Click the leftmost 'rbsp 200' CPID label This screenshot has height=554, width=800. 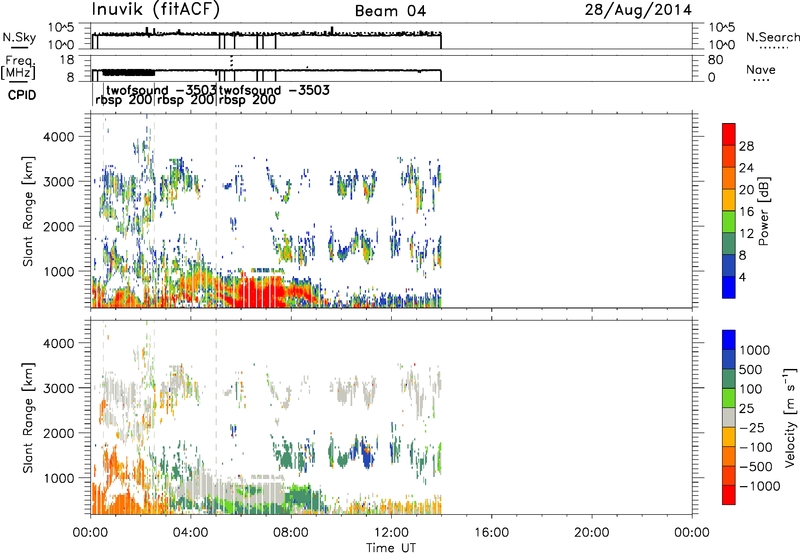pyautogui.click(x=123, y=100)
